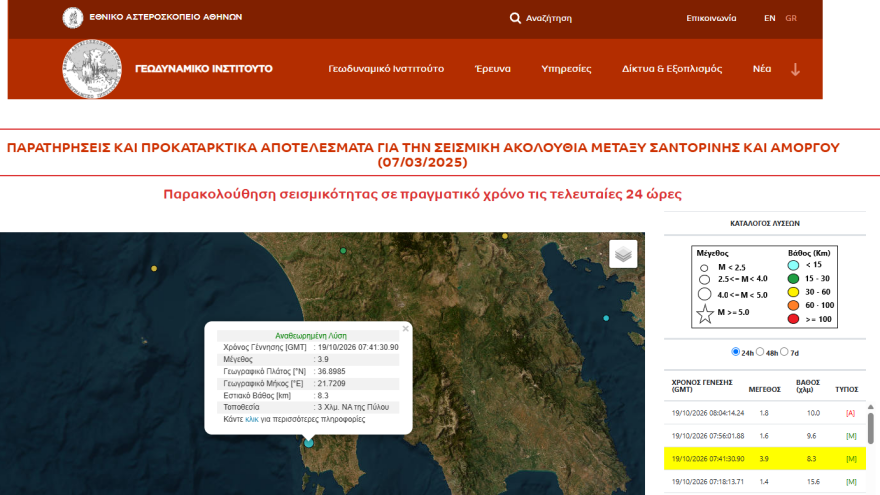880x495 pixels.
Task: Click the yellow marker at the map's top edge
Action: (x=505, y=236)
